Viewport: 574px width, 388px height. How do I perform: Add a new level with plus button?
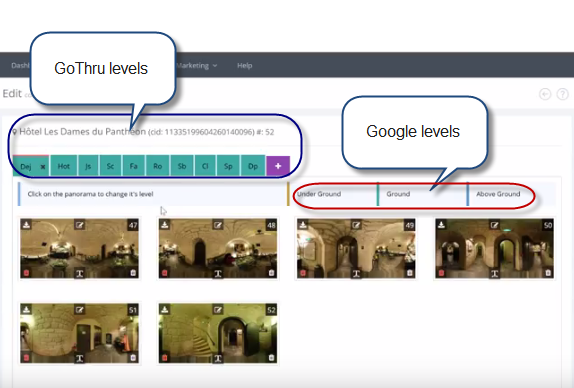tap(278, 166)
